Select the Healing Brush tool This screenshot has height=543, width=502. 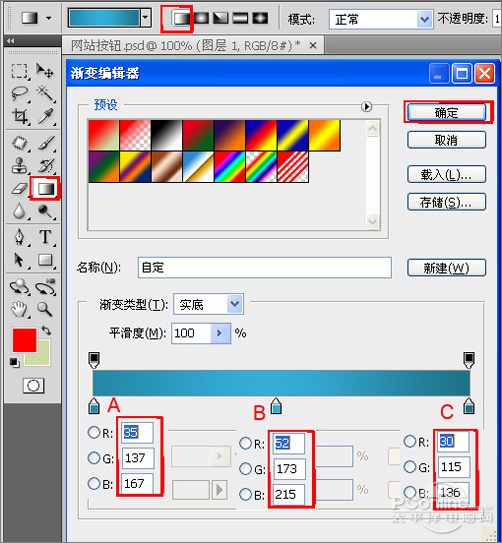click(x=20, y=143)
